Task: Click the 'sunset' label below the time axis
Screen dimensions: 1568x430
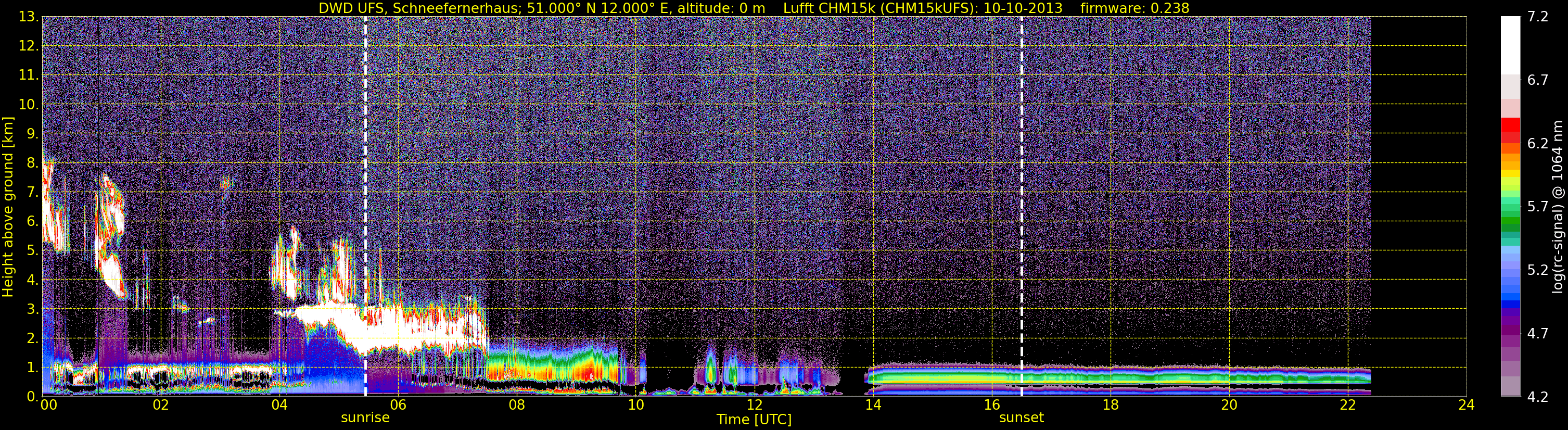Action: (x=1022, y=418)
